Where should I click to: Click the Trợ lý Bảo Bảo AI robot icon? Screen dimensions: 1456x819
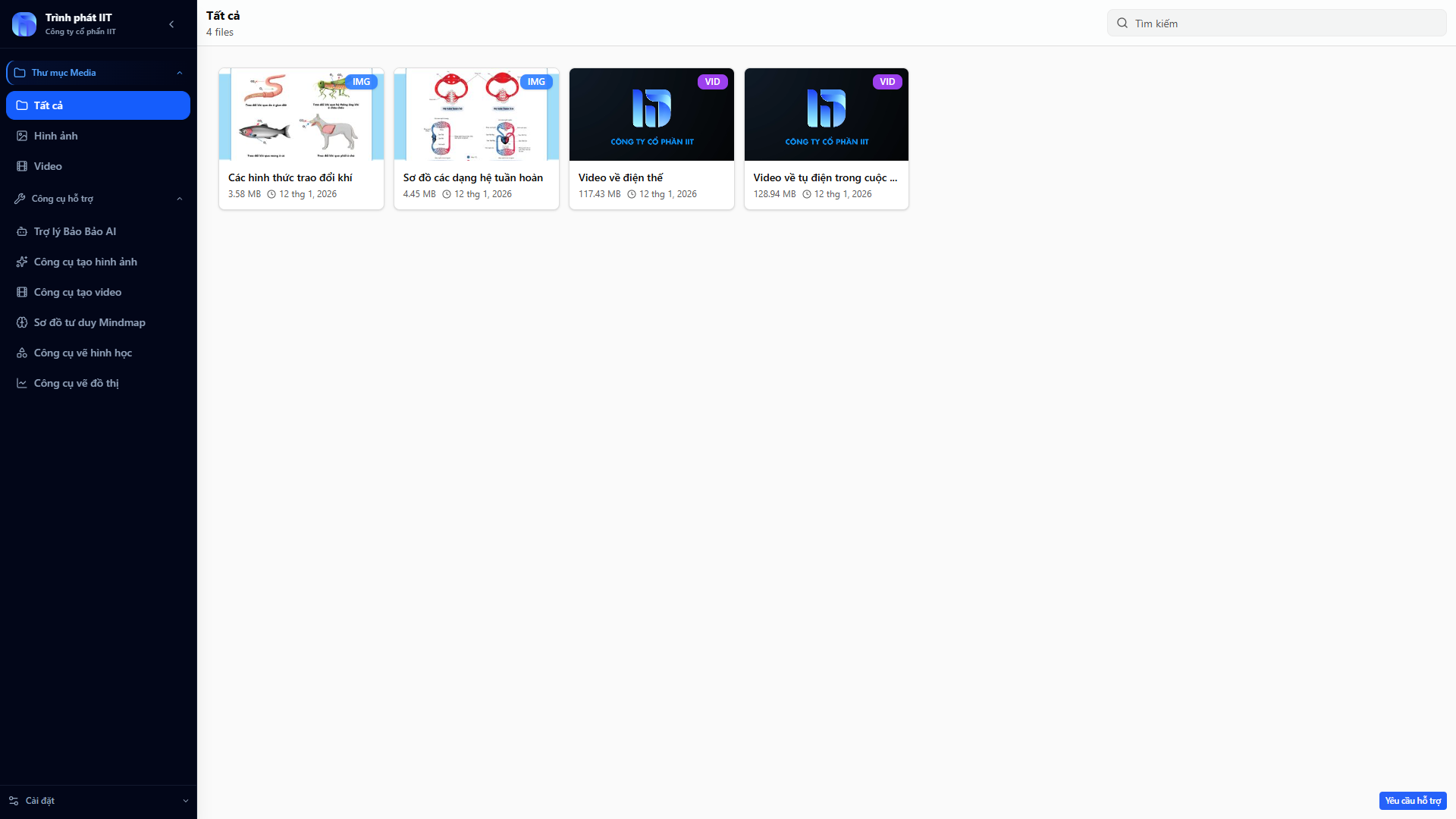click(x=22, y=231)
